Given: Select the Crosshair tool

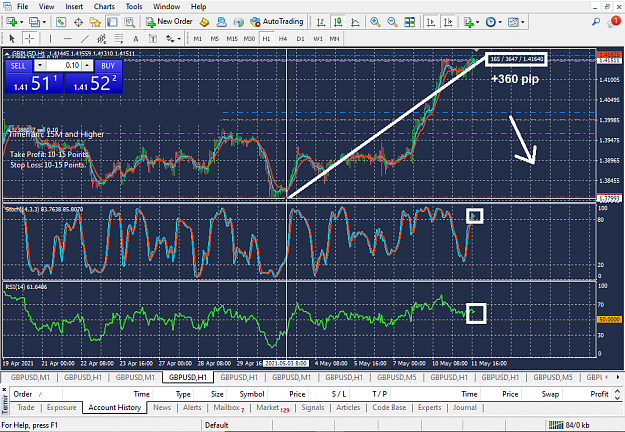Looking at the screenshot, I should coord(29,39).
